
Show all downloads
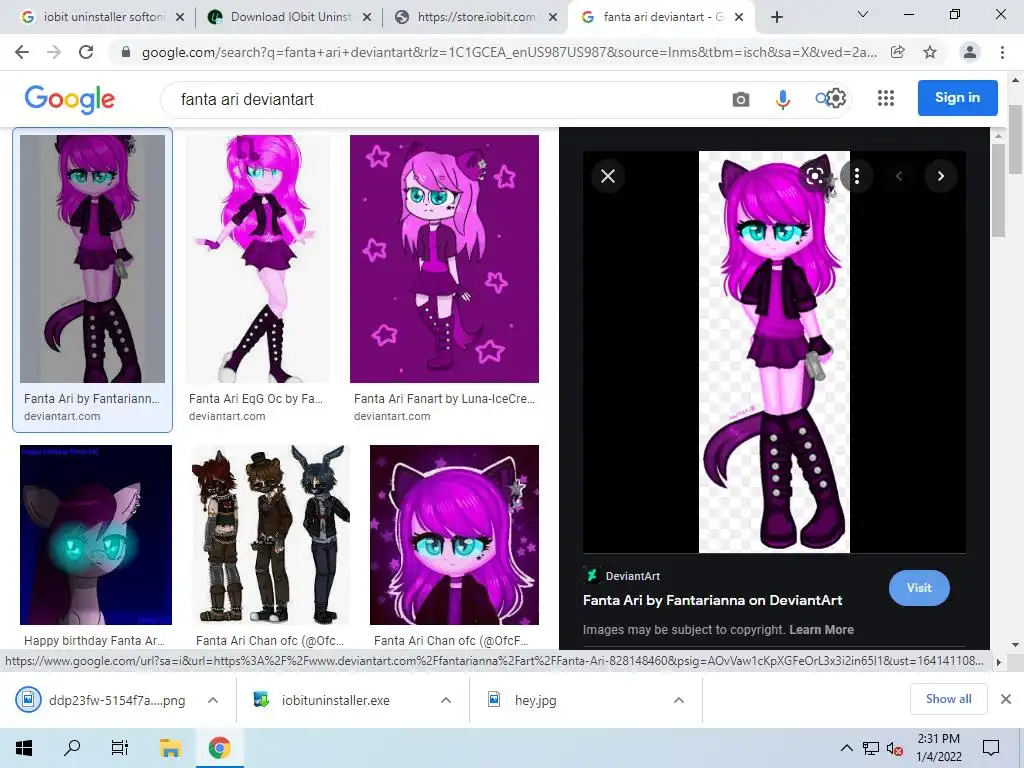948,699
